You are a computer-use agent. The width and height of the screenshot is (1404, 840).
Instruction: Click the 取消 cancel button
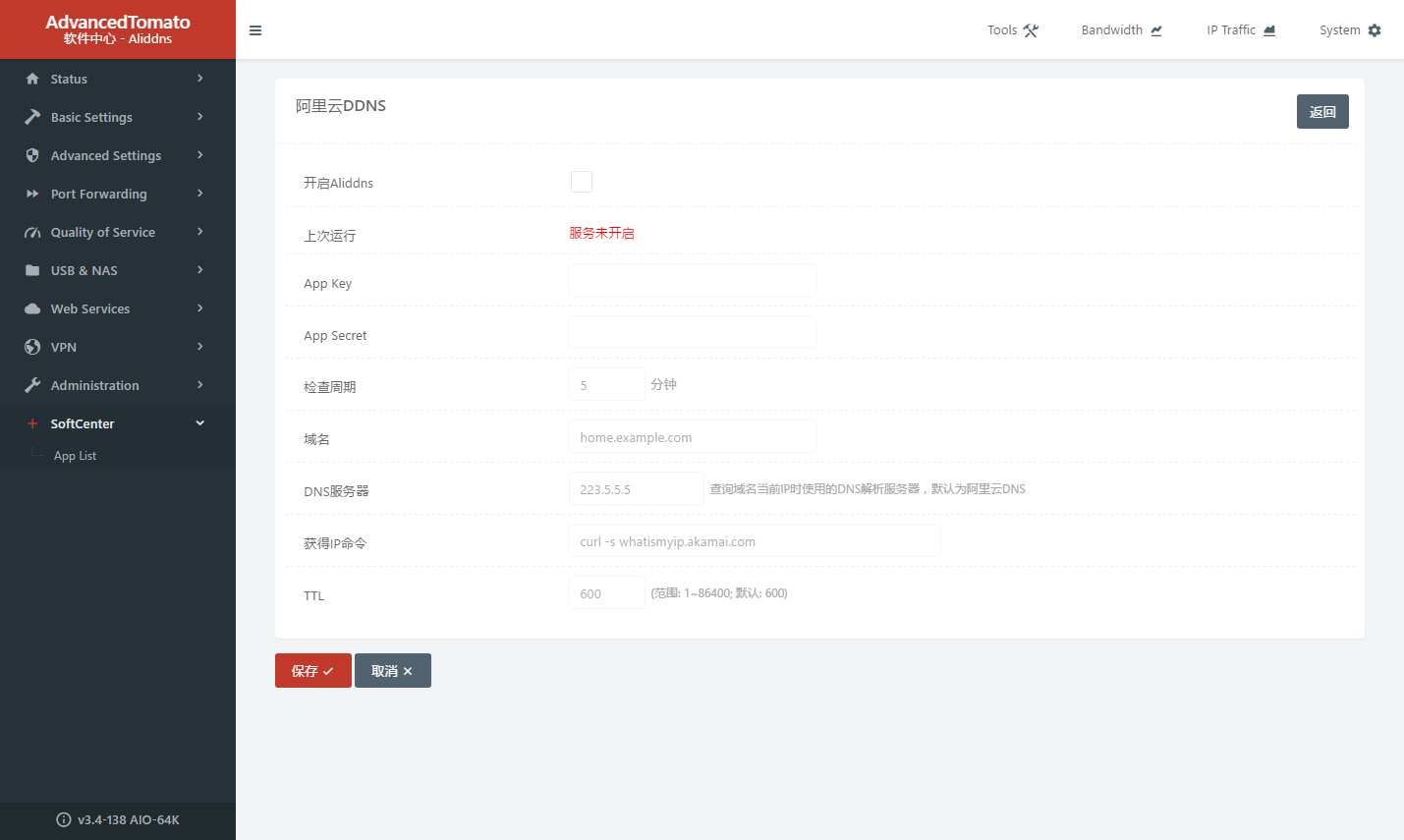(x=392, y=671)
